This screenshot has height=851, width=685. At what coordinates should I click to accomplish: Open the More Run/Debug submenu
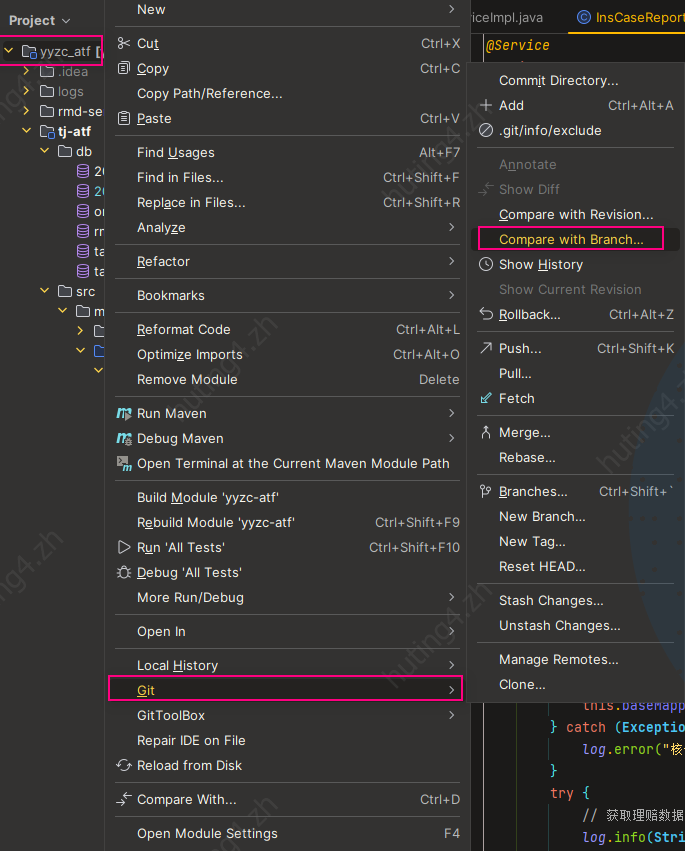click(x=288, y=598)
